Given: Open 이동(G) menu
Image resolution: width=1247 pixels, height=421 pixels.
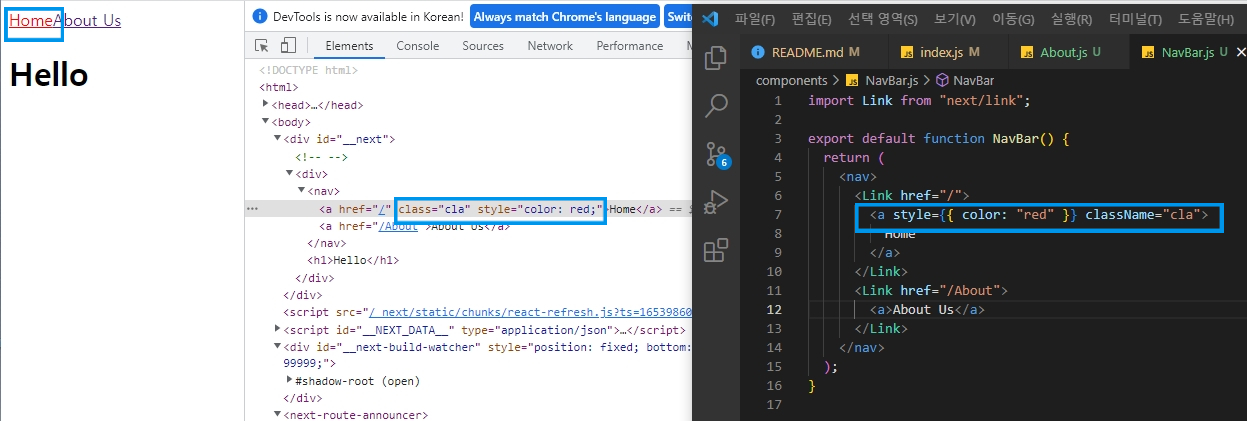Looking at the screenshot, I should [x=1013, y=19].
